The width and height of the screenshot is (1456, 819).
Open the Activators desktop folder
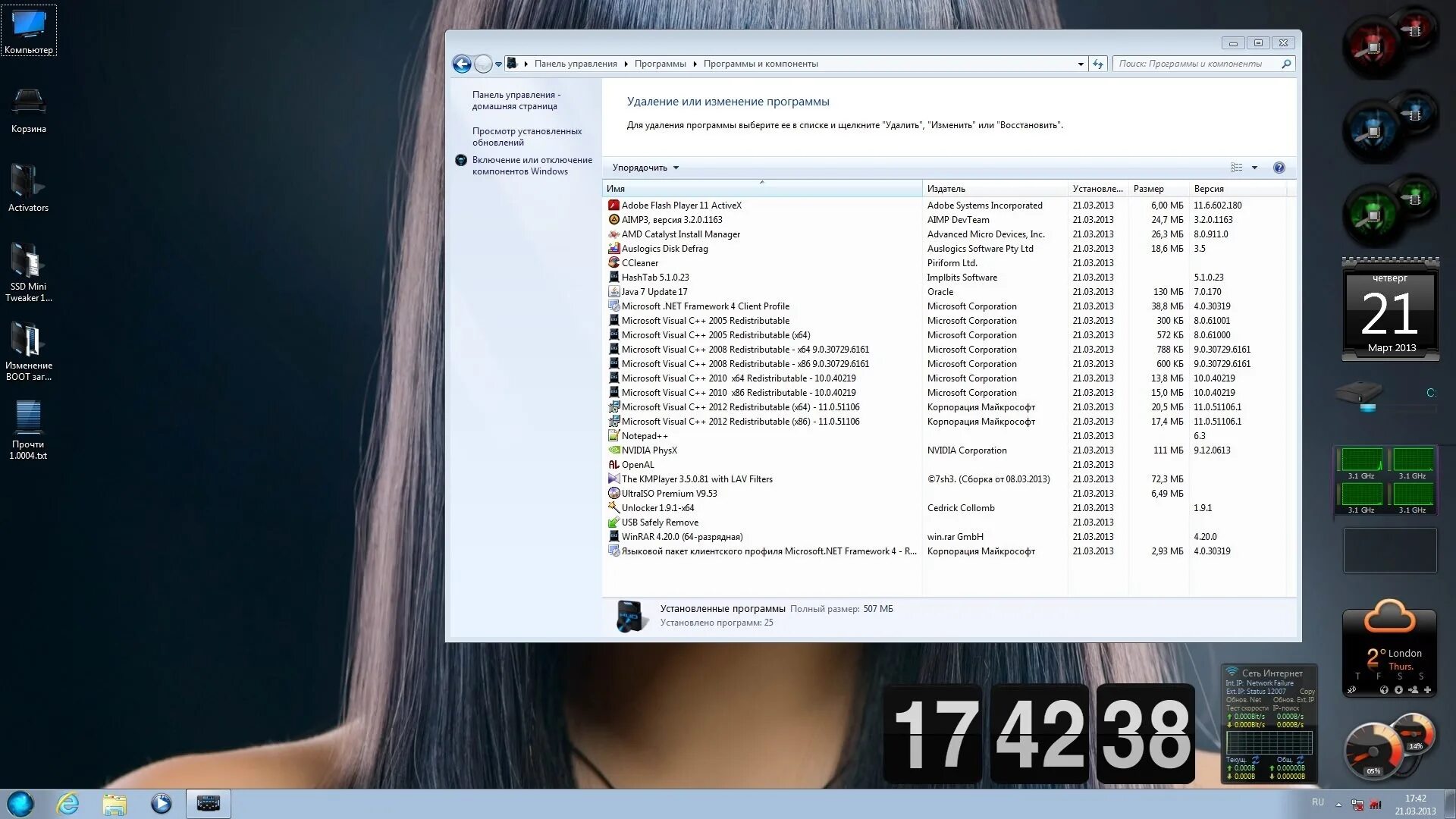[x=29, y=188]
